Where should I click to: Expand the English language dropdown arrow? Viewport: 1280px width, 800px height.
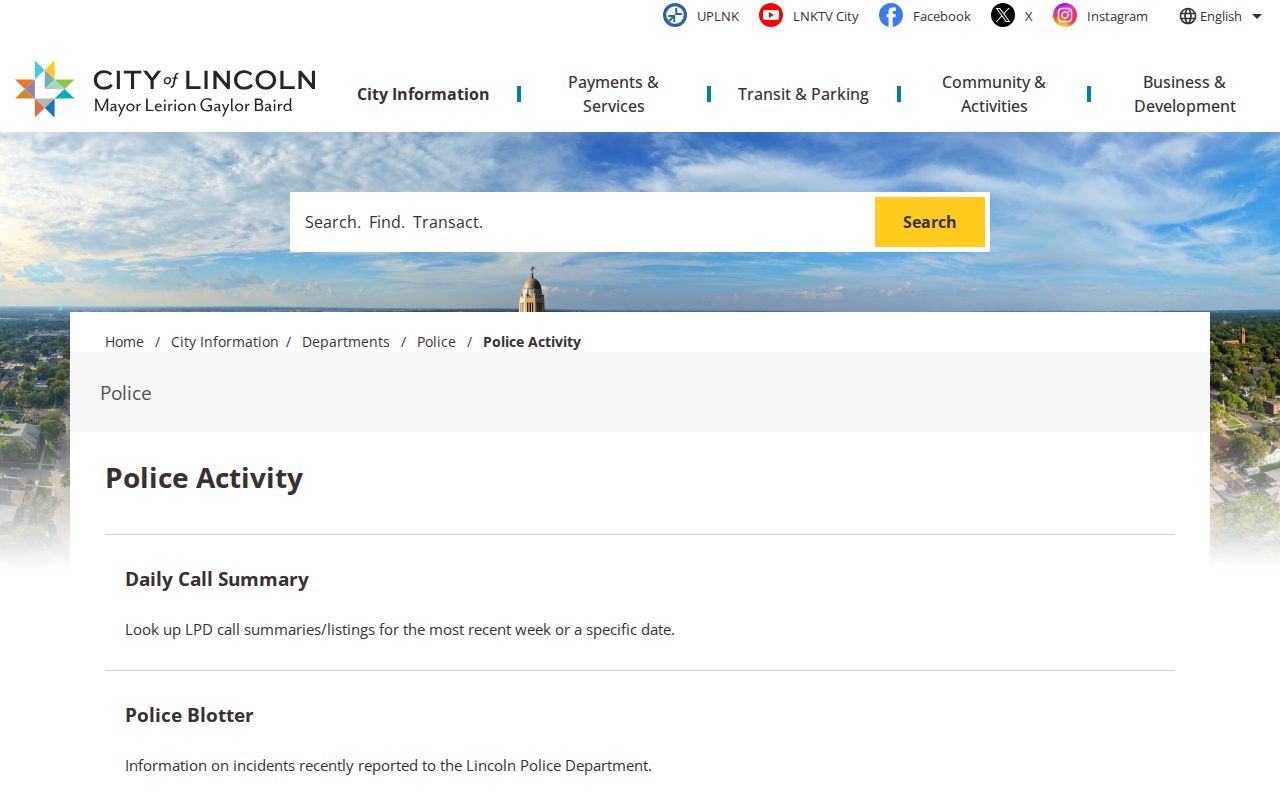click(x=1257, y=16)
